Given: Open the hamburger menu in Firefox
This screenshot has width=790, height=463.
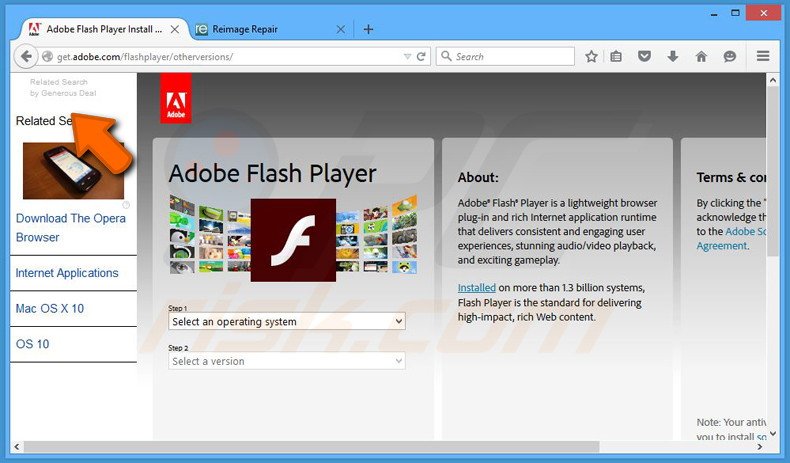Looking at the screenshot, I should (763, 57).
